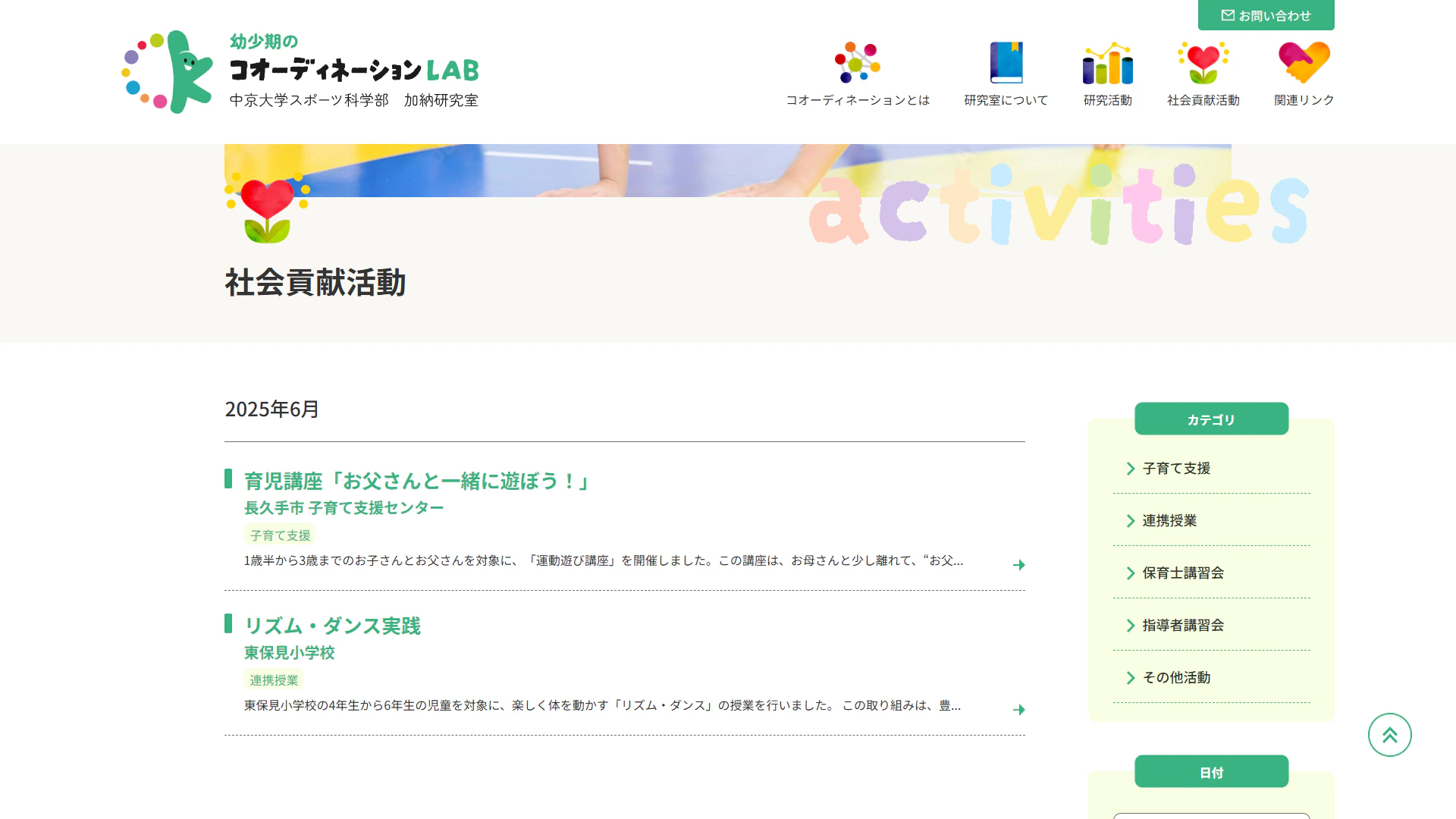Screen dimensions: 1456x819
Task: Expand the 子育て支援 category
Action: [x=1176, y=469]
